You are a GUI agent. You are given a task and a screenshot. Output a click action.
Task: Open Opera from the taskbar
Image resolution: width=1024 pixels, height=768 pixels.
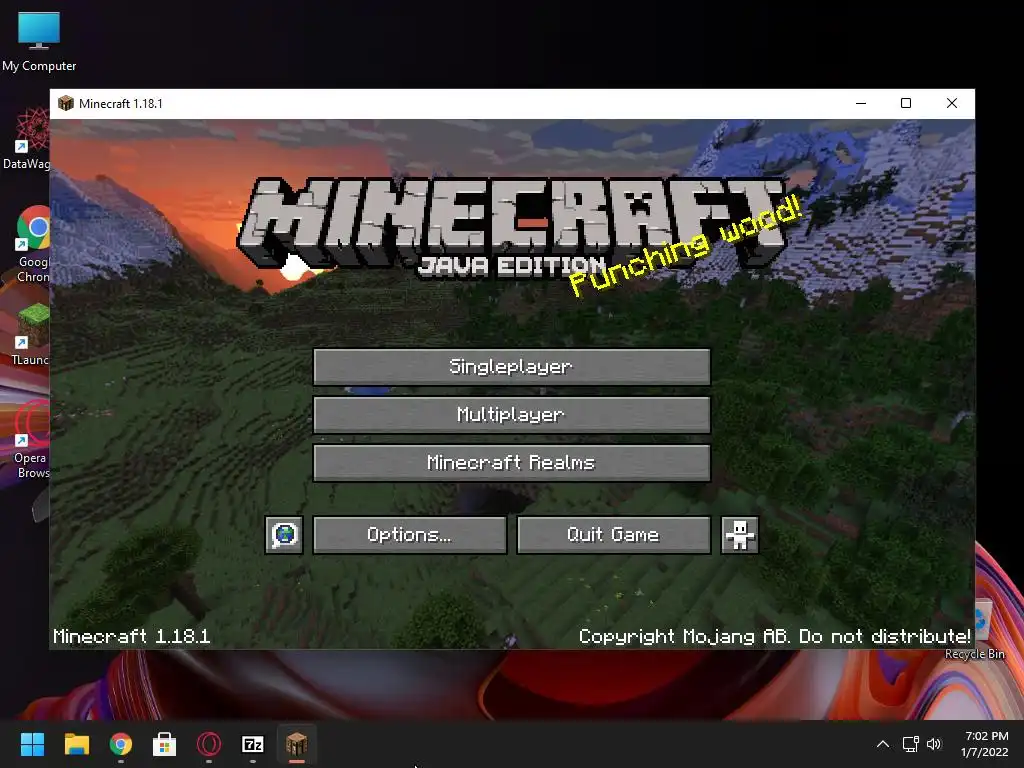(x=209, y=744)
